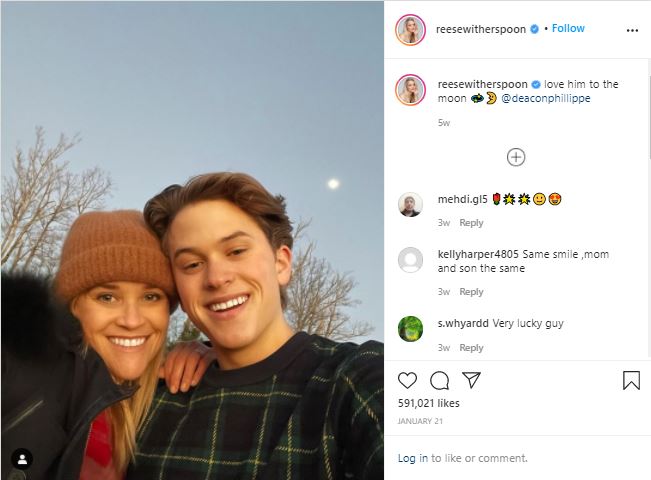Show tagged people icon on the photo

click(x=22, y=459)
